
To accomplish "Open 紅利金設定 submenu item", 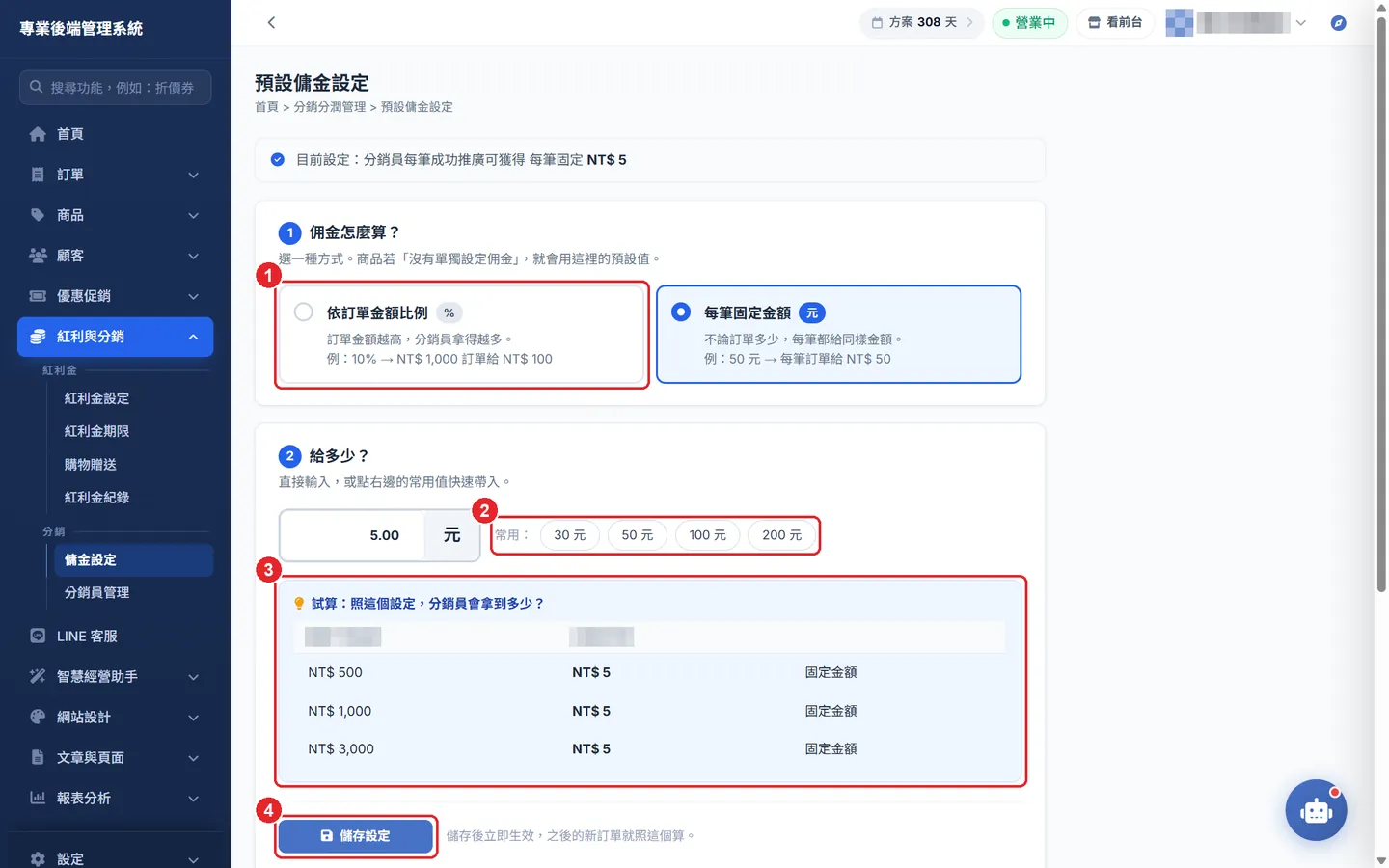I will click(96, 398).
